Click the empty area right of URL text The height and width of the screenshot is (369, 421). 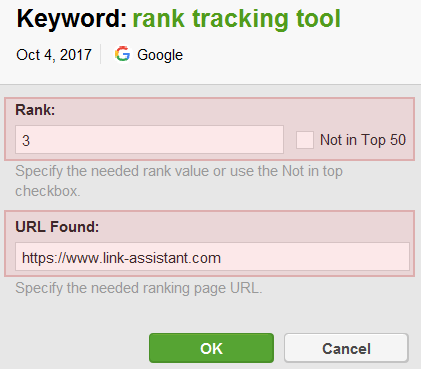pyautogui.click(x=315, y=257)
